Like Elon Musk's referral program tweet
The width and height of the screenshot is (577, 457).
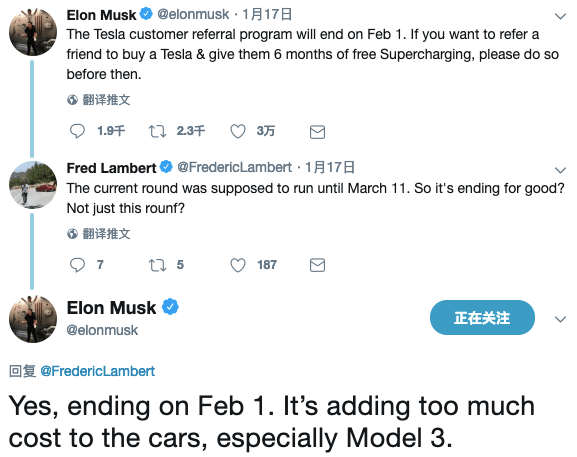[x=238, y=131]
